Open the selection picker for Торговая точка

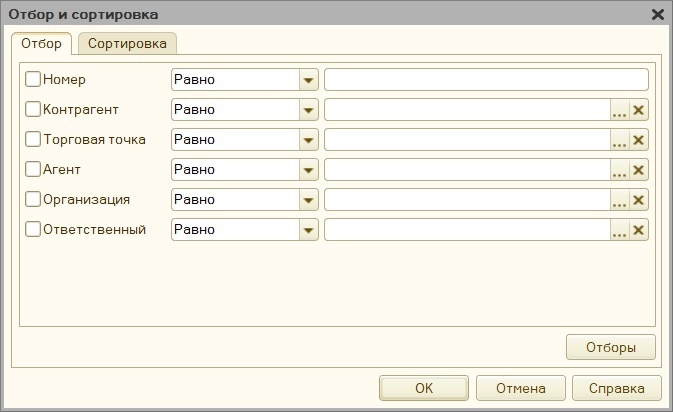pyautogui.click(x=619, y=140)
